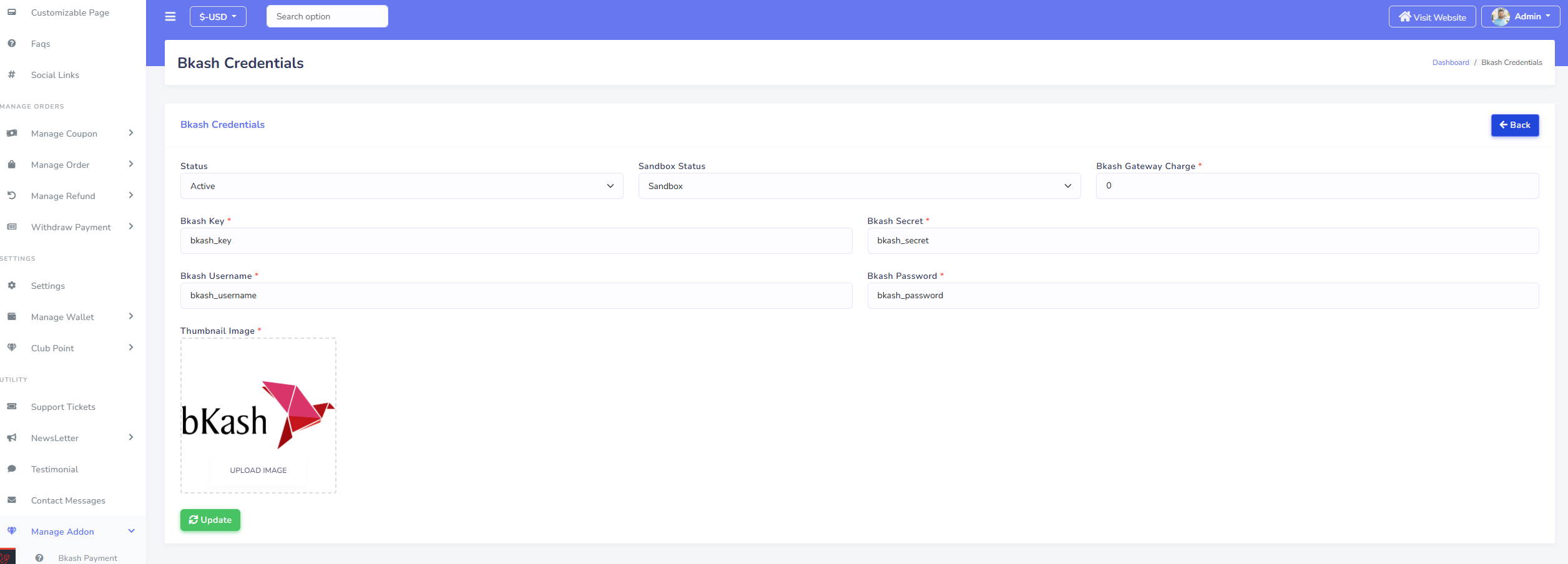The image size is (1568, 564).
Task: Follow the Dashboard breadcrumb link
Action: click(1451, 62)
